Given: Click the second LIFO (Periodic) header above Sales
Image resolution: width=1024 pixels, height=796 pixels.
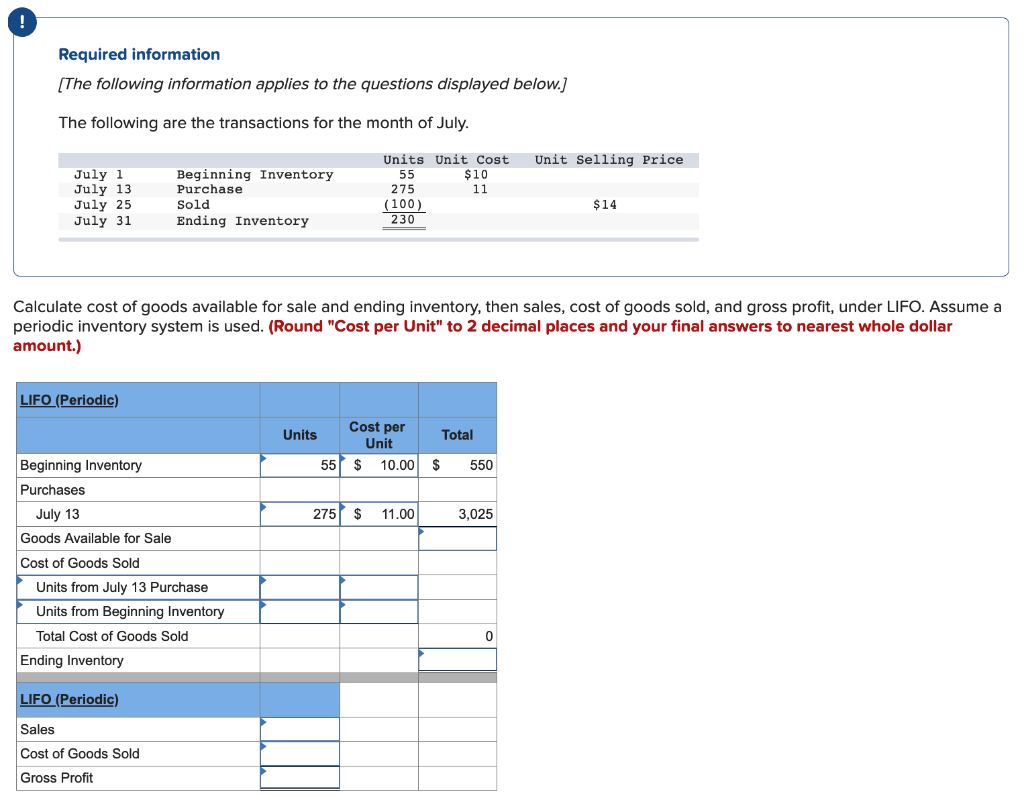Looking at the screenshot, I should coord(69,699).
